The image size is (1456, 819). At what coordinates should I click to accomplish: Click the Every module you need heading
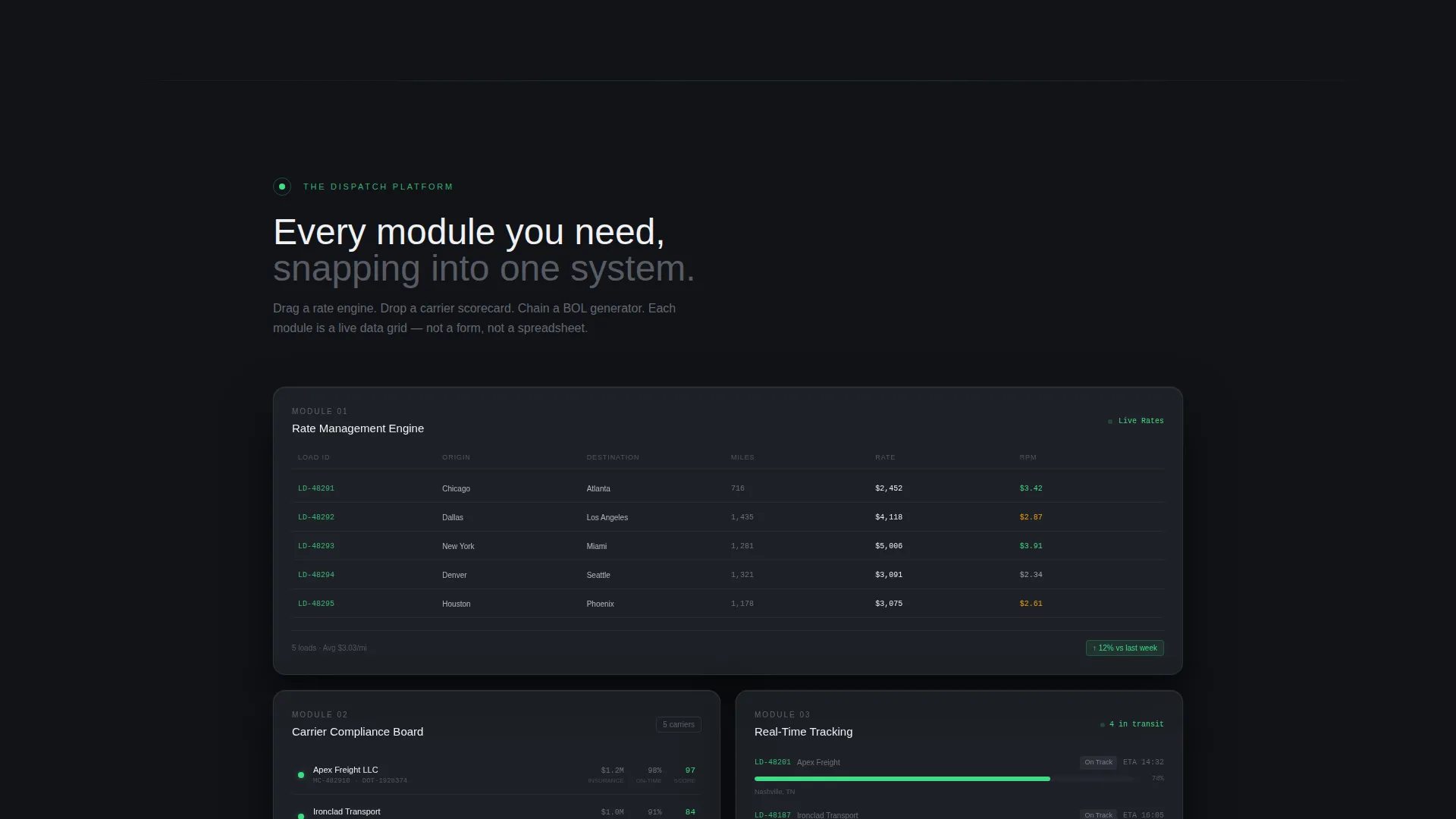point(469,232)
